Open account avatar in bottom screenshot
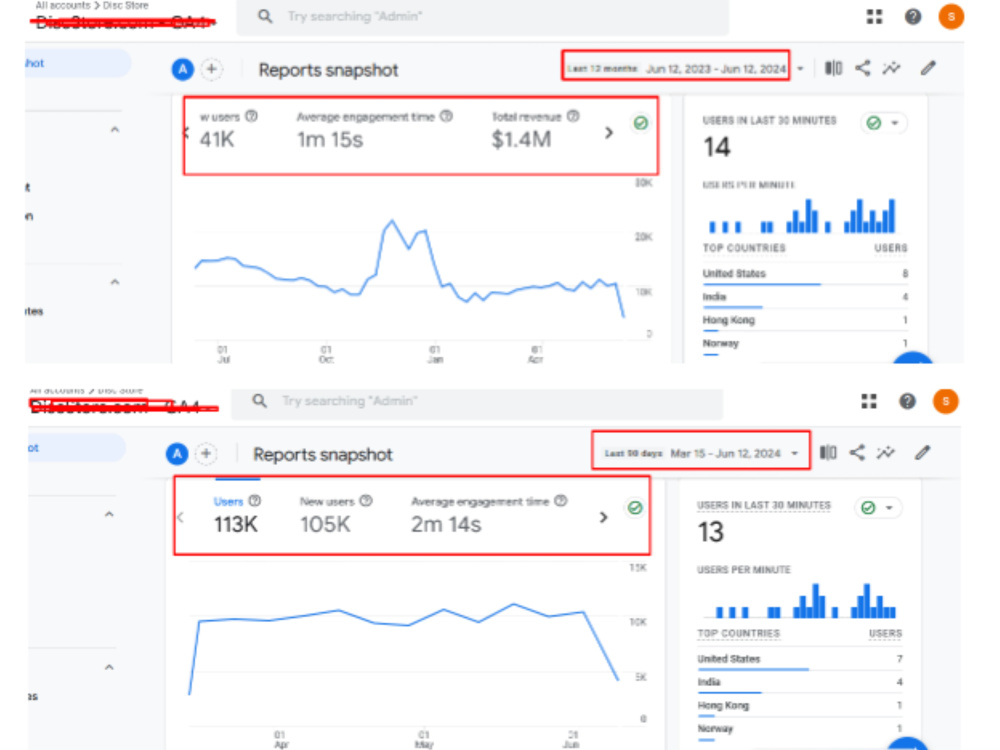Image resolution: width=1000 pixels, height=750 pixels. (945, 401)
